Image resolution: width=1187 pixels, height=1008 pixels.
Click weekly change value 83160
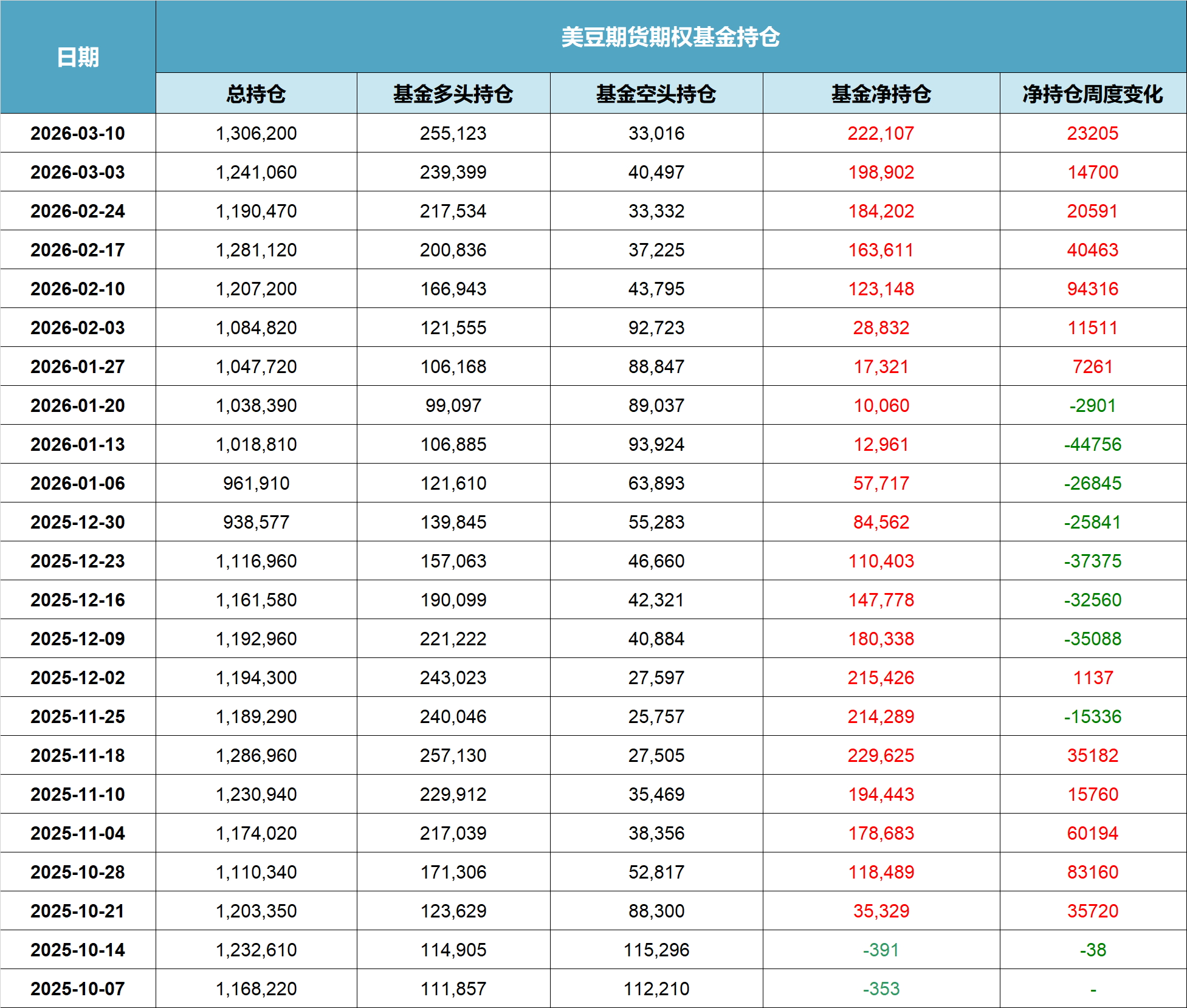pos(1092,872)
